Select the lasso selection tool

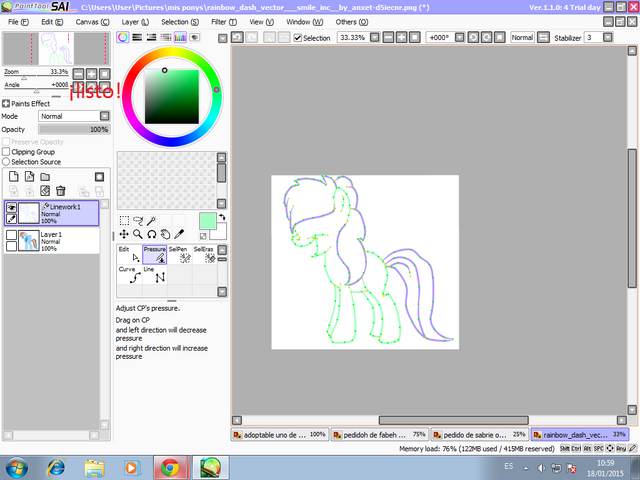(x=138, y=221)
